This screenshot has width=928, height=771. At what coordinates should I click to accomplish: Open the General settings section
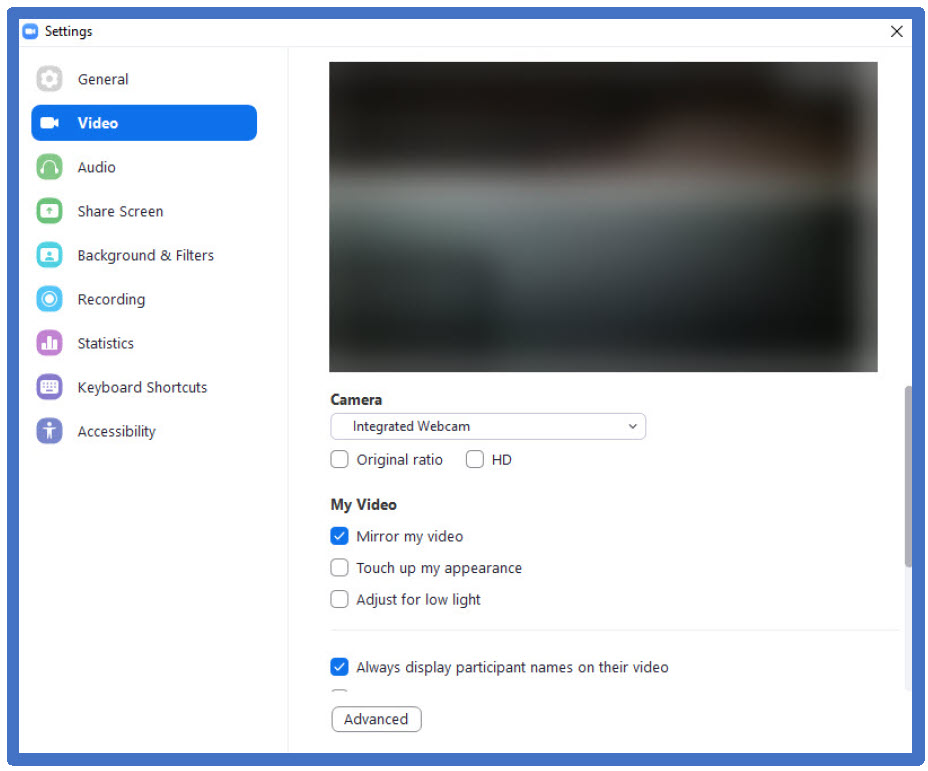(x=102, y=79)
